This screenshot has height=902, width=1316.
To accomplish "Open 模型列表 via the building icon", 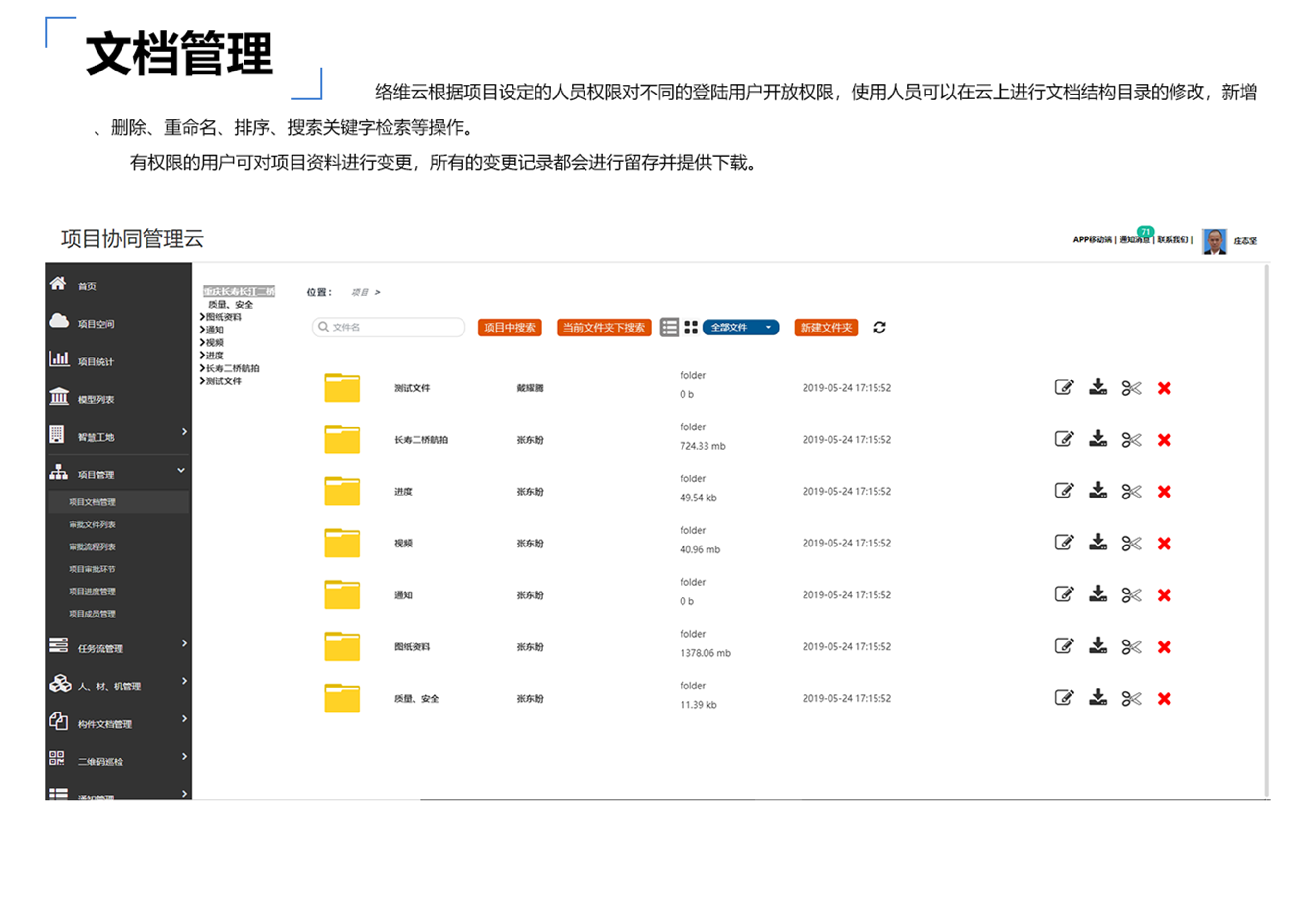I will coord(59,396).
